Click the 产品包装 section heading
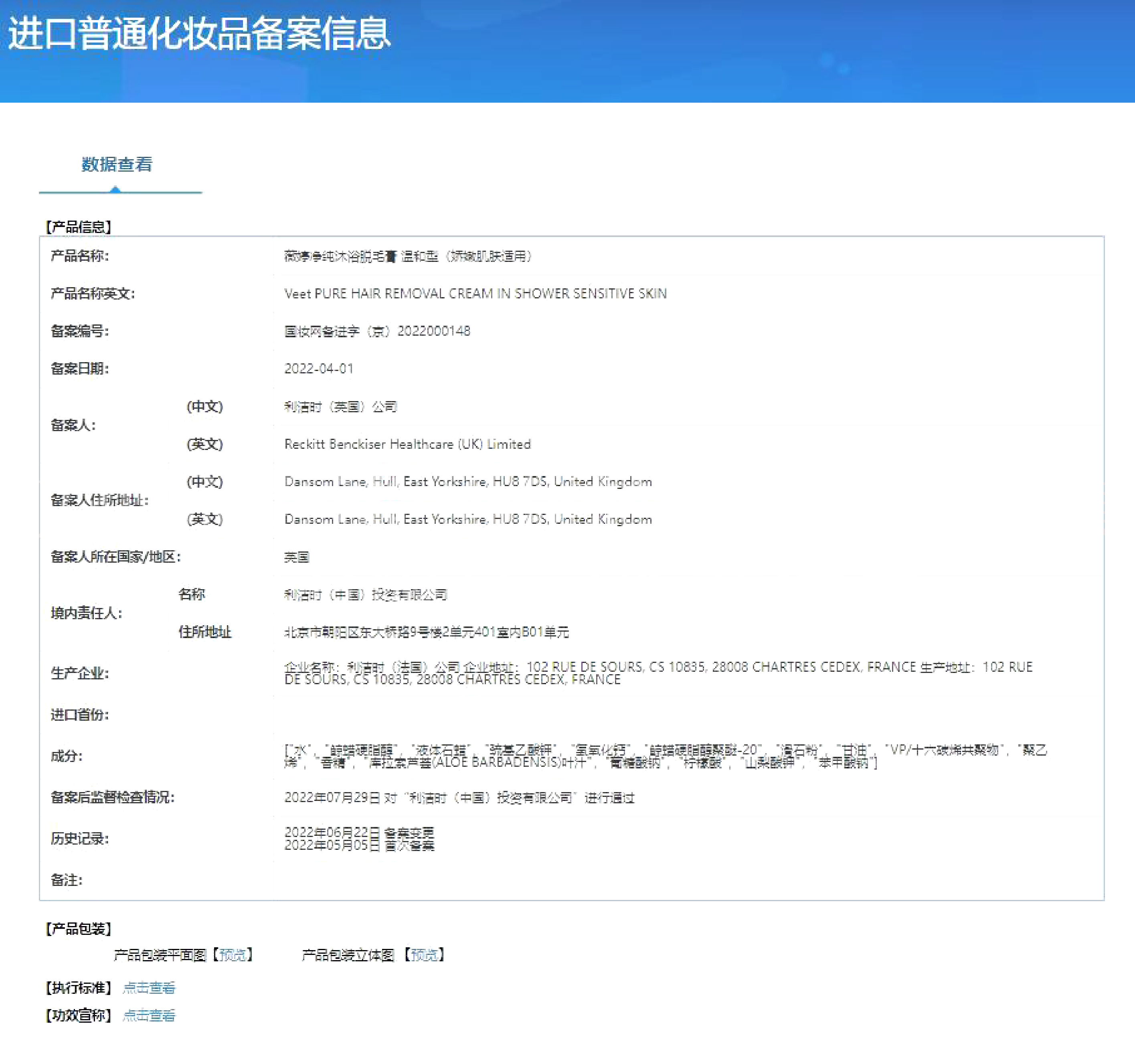Viewport: 1135px width, 1064px height. coord(78,929)
